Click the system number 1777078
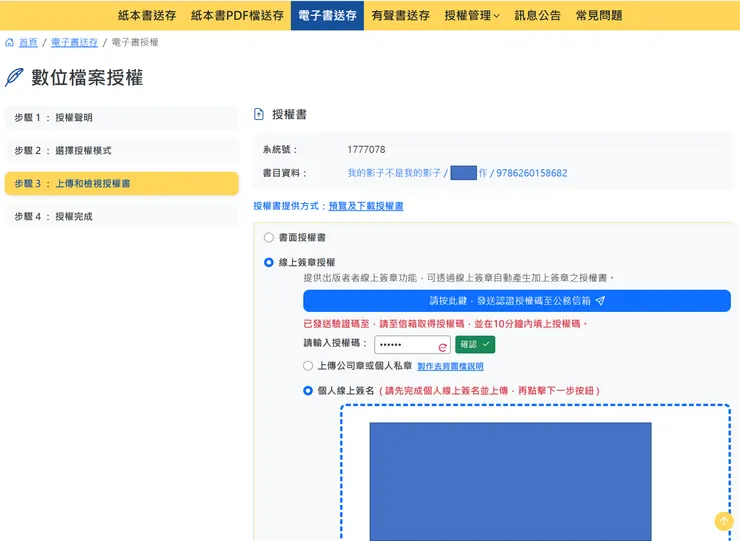Viewport: 740px width, 541px height. coord(366,150)
